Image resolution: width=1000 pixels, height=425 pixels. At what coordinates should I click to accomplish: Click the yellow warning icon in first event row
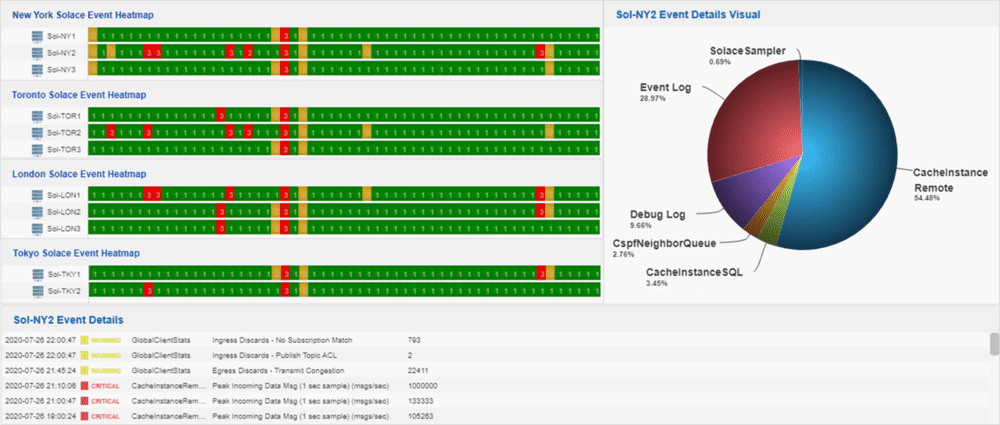click(x=84, y=340)
